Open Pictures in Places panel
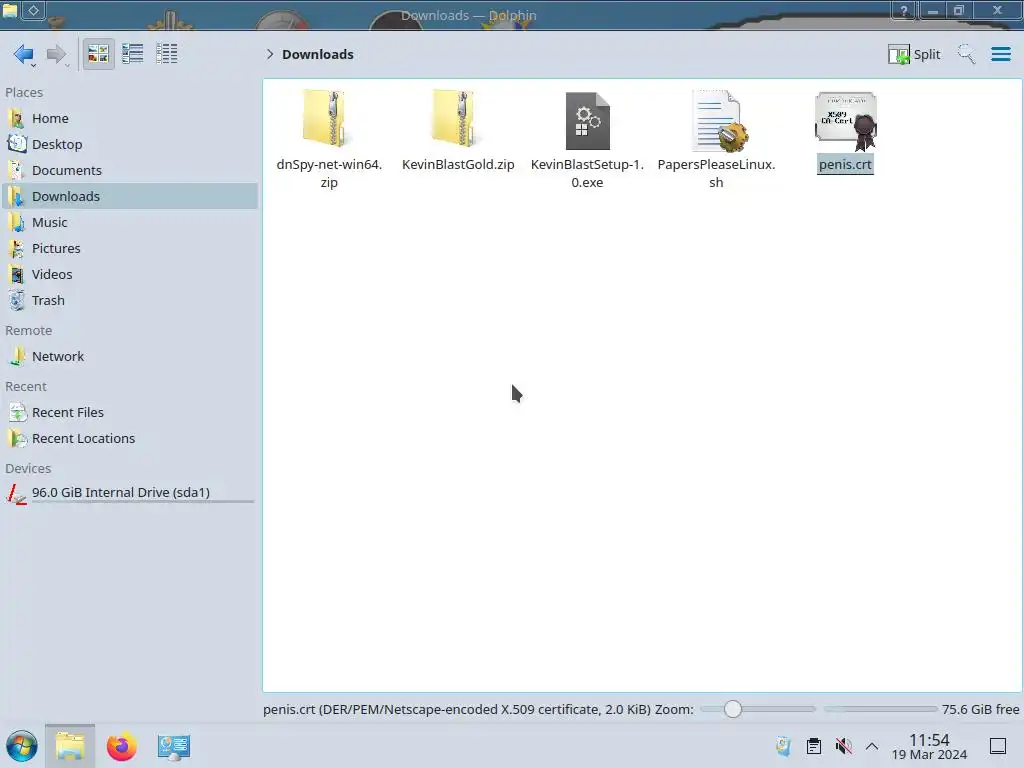 (130, 249)
